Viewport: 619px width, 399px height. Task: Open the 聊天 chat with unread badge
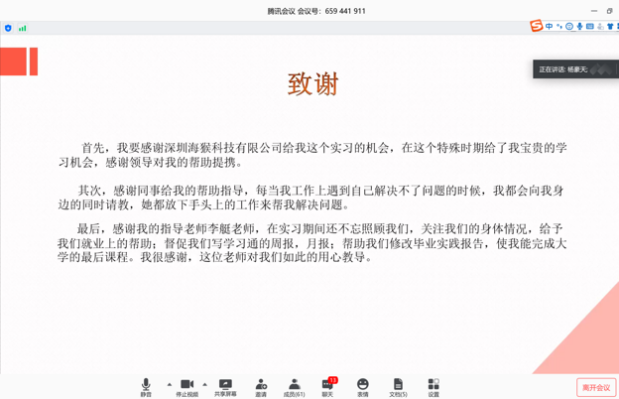pyautogui.click(x=328, y=387)
